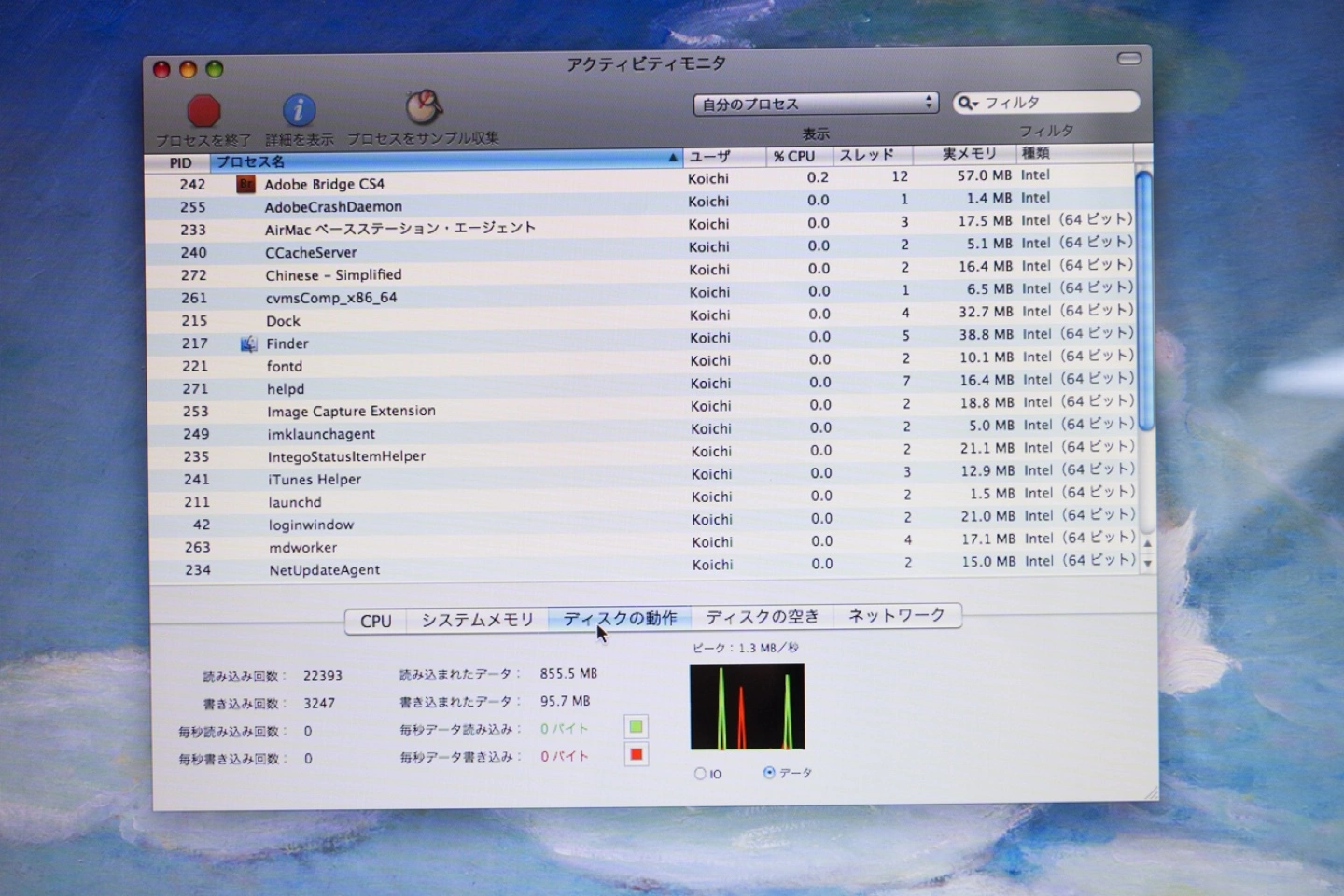Click the ピーク: 1.3 MB/秒 label

[x=745, y=648]
